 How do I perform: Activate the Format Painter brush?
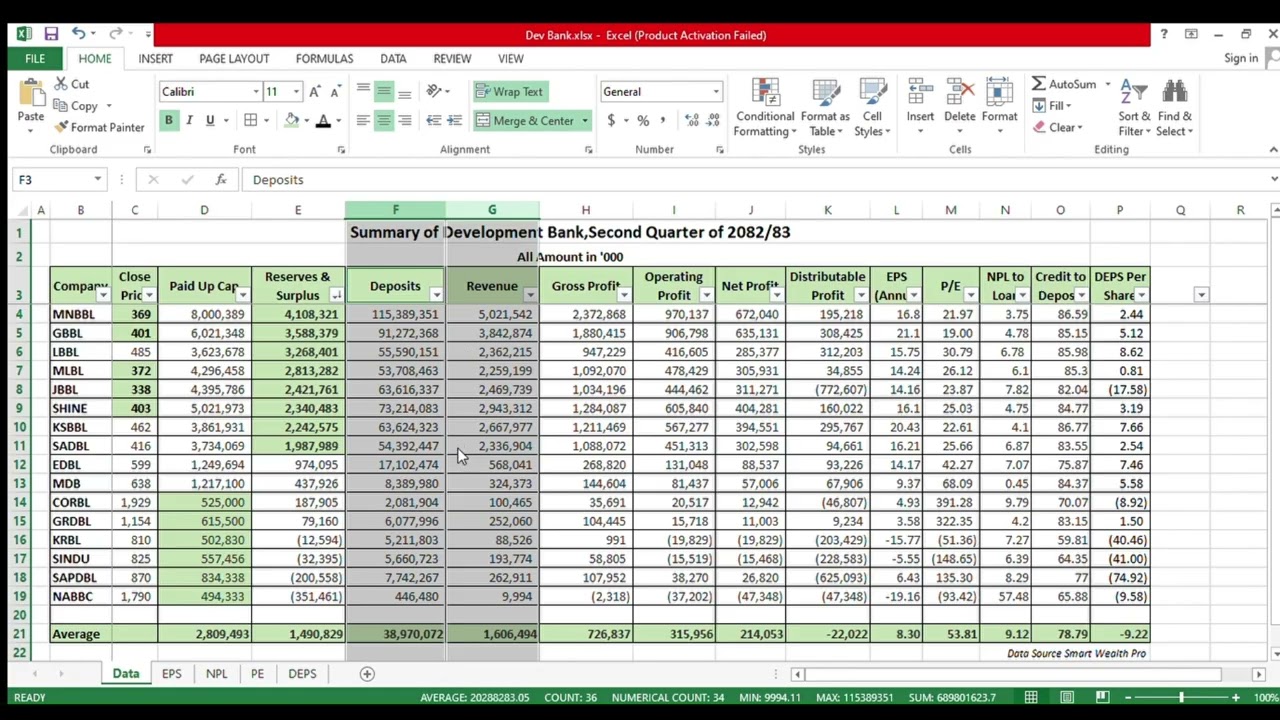pyautogui.click(x=100, y=128)
